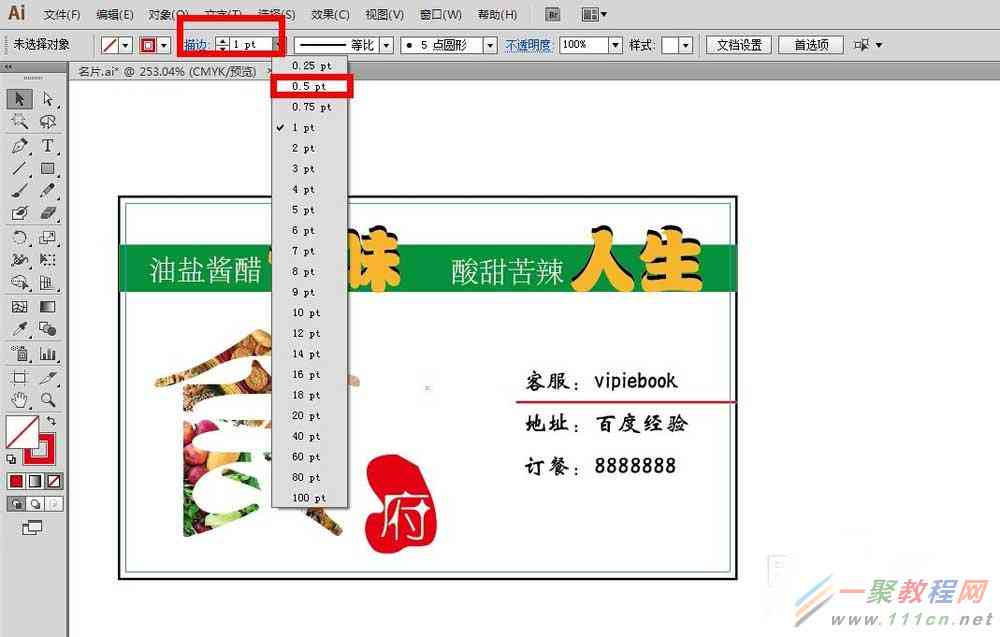The width and height of the screenshot is (1000, 637).
Task: Open the 编辑(E) menu
Action: tap(114, 14)
